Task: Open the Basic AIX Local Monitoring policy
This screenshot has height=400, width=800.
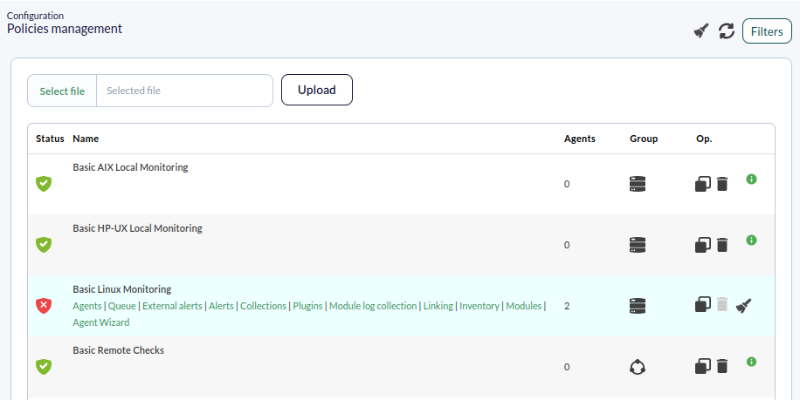Action: (130, 167)
